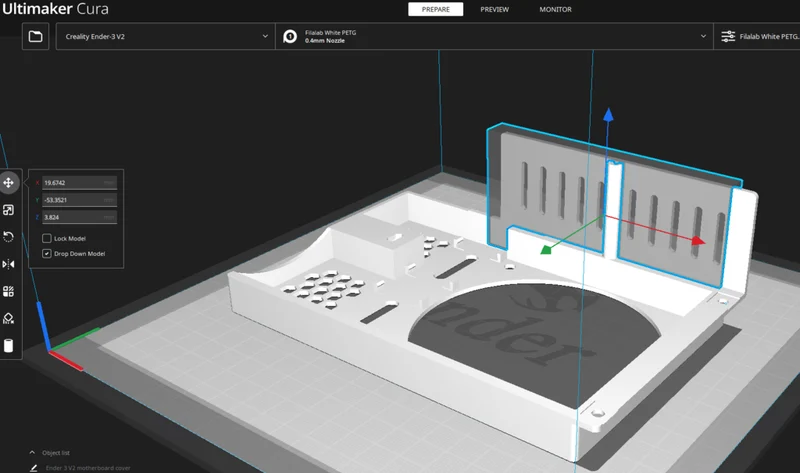The height and width of the screenshot is (473, 800).
Task: Click the Z position field 3.824
Action: coord(79,217)
